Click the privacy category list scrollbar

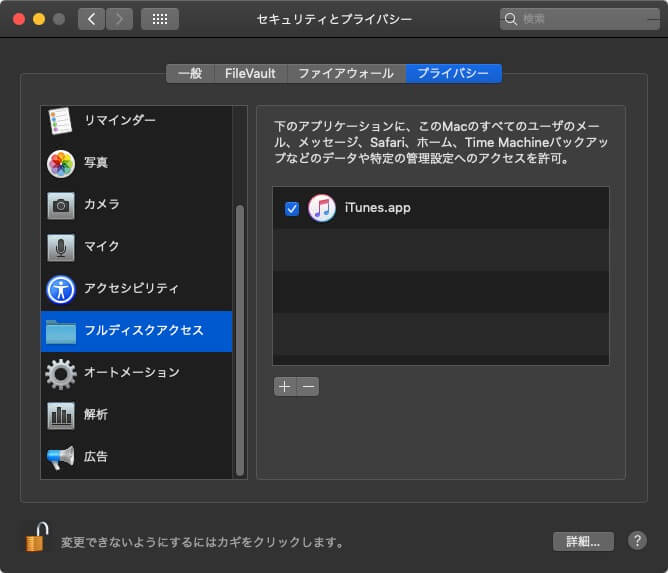click(x=240, y=340)
